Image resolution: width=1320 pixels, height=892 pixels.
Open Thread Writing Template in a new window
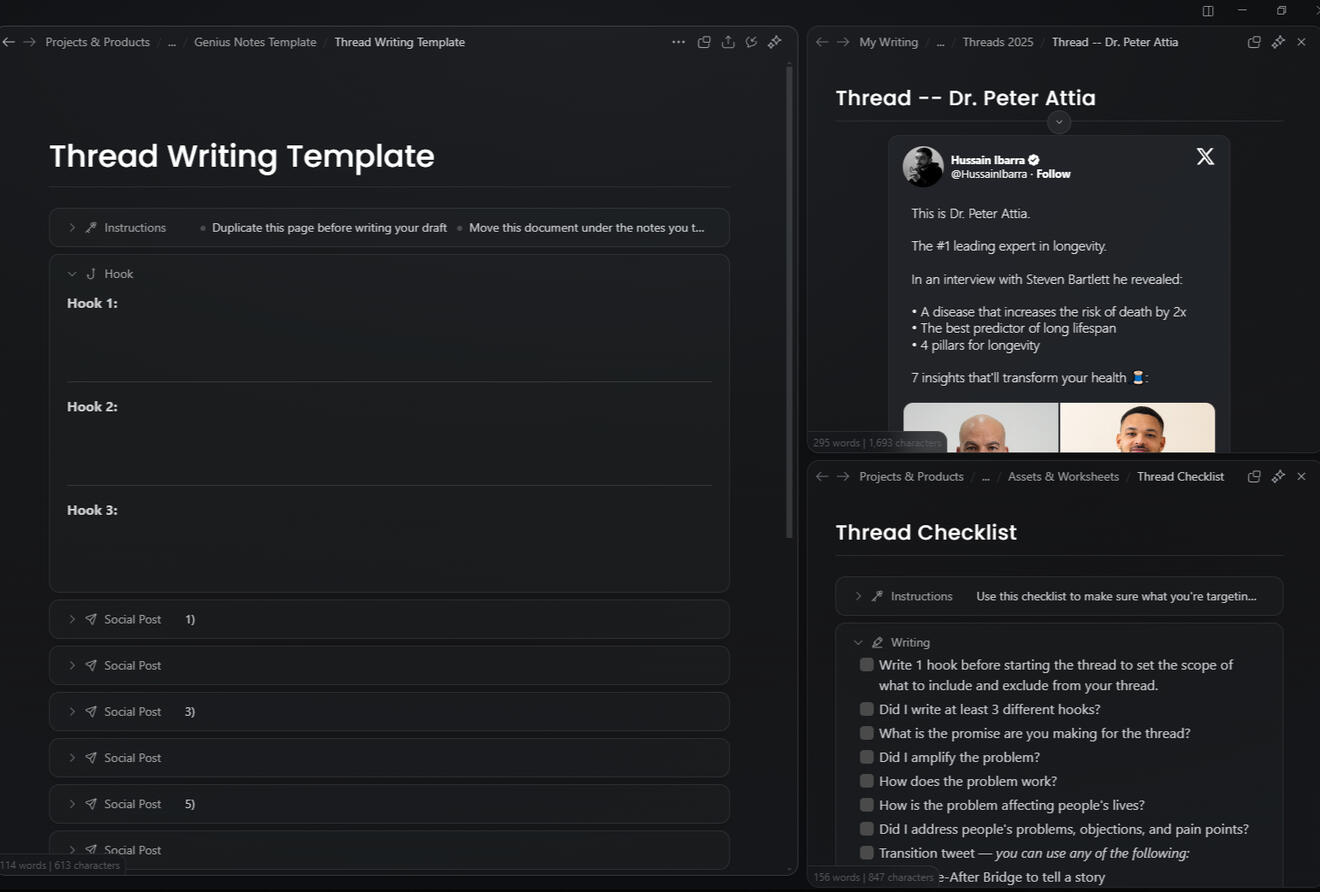[704, 42]
